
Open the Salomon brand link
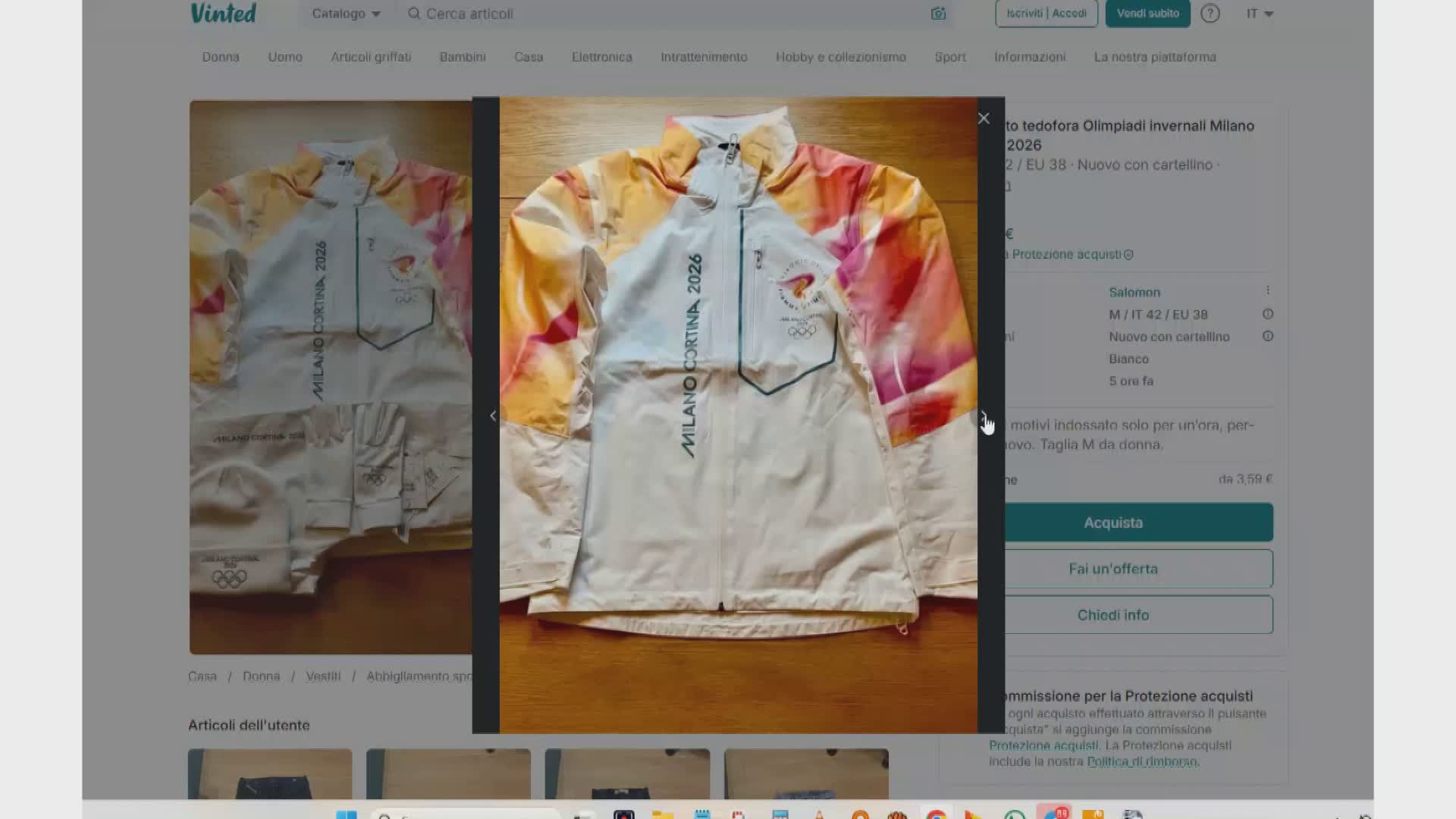(x=1134, y=292)
